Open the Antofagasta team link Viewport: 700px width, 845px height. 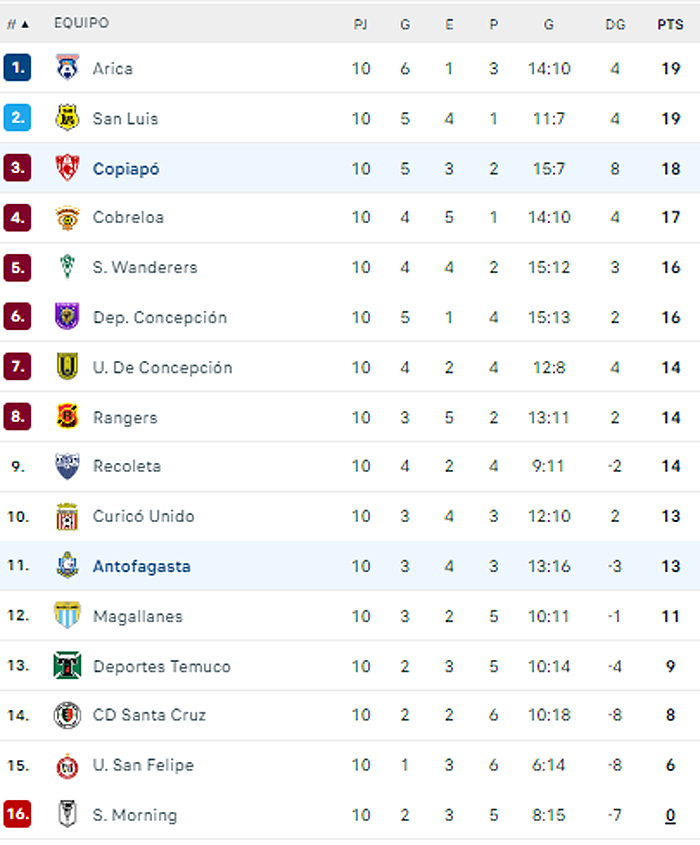pyautogui.click(x=142, y=566)
